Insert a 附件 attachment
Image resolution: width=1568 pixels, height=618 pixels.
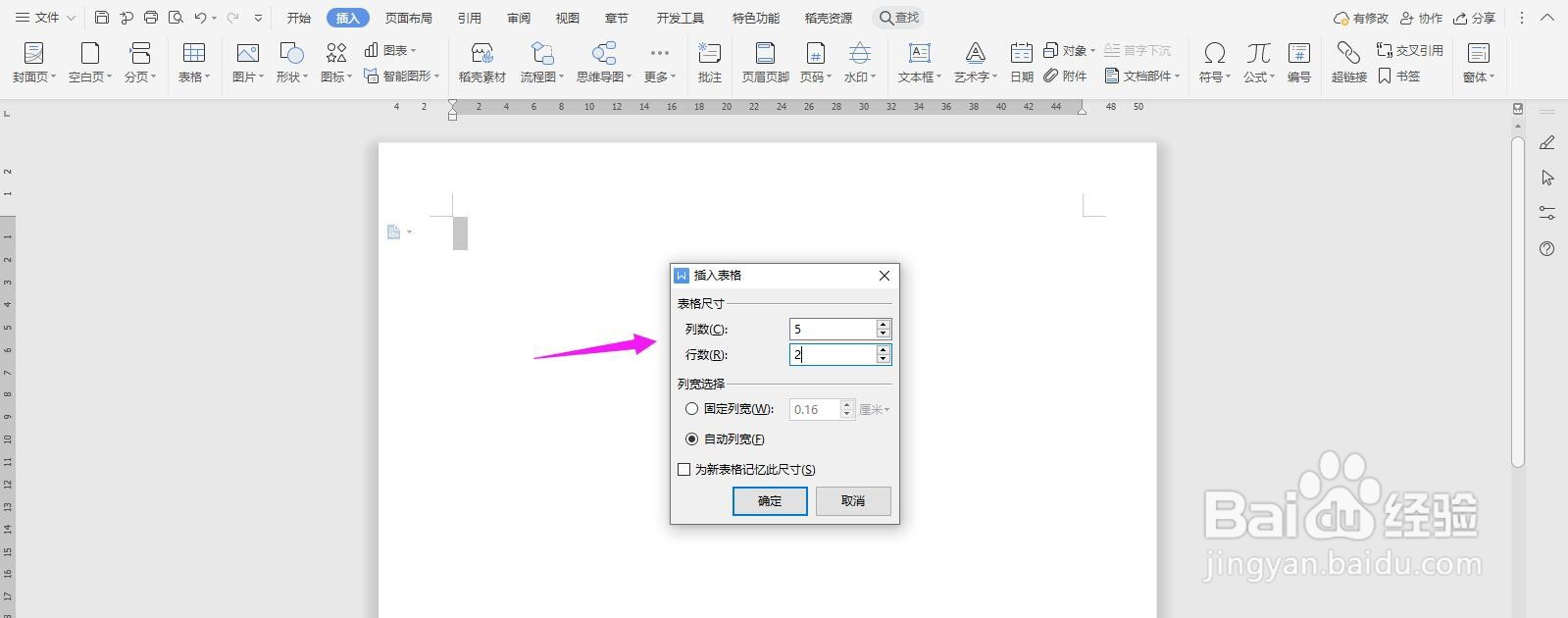1066,76
